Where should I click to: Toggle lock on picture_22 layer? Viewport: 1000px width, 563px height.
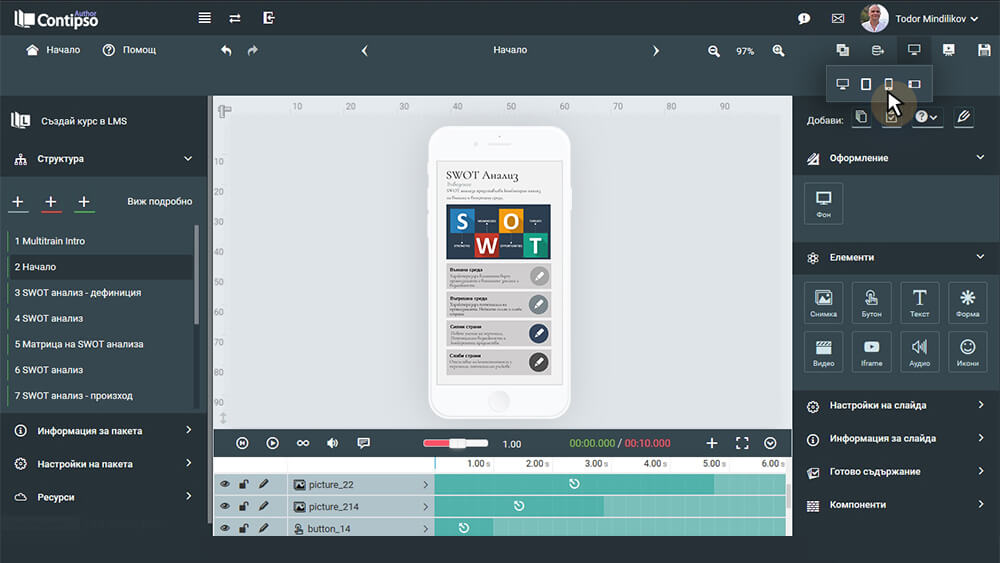244,484
